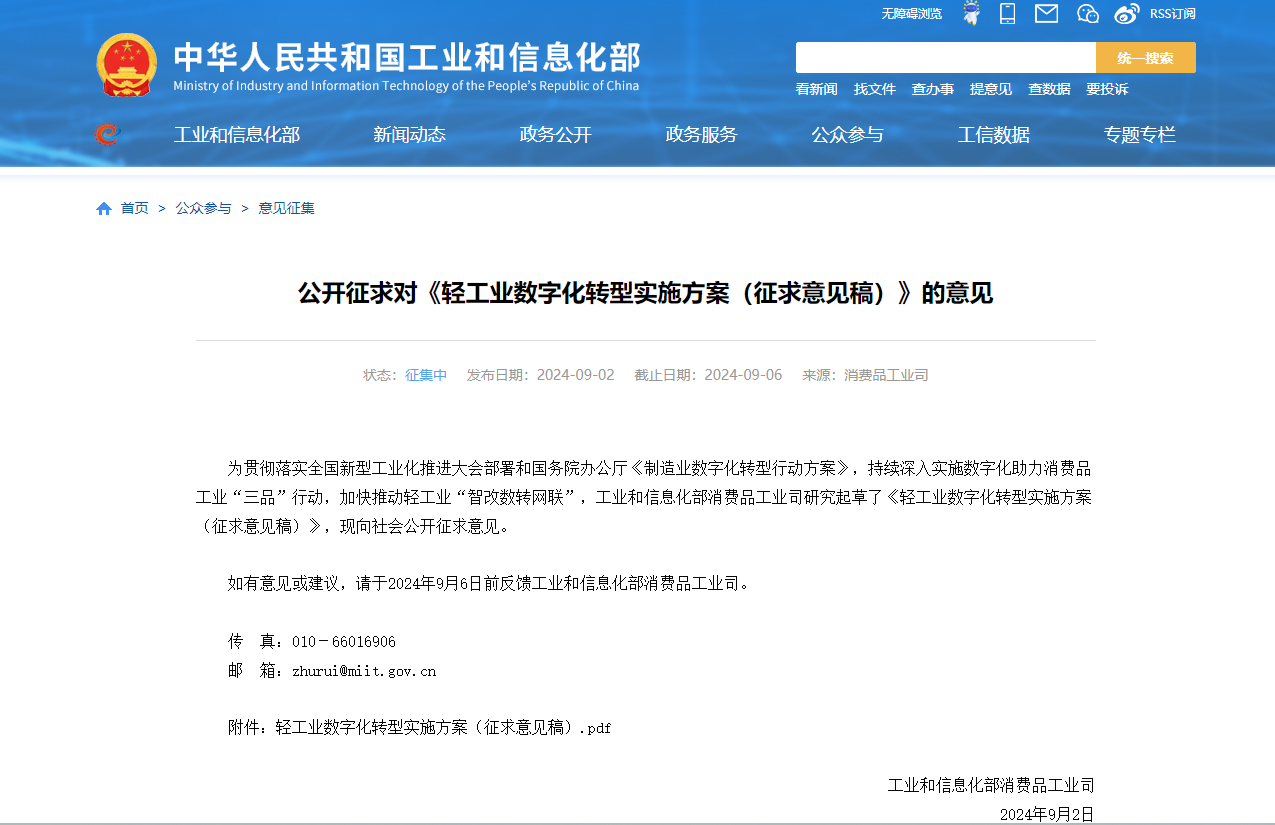Open the 工信数据 navigation menu
The height and width of the screenshot is (825, 1275).
994,135
